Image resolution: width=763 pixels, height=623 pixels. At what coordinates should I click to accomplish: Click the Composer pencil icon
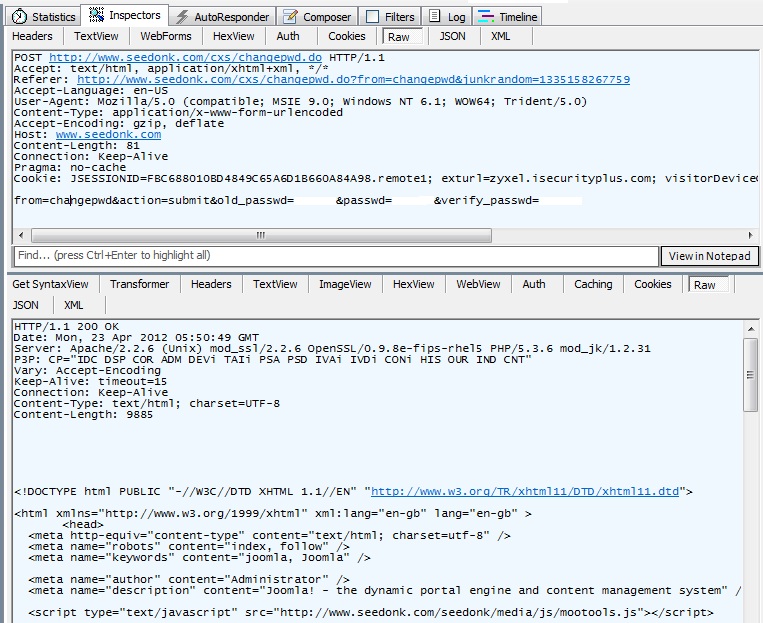pyautogui.click(x=291, y=17)
